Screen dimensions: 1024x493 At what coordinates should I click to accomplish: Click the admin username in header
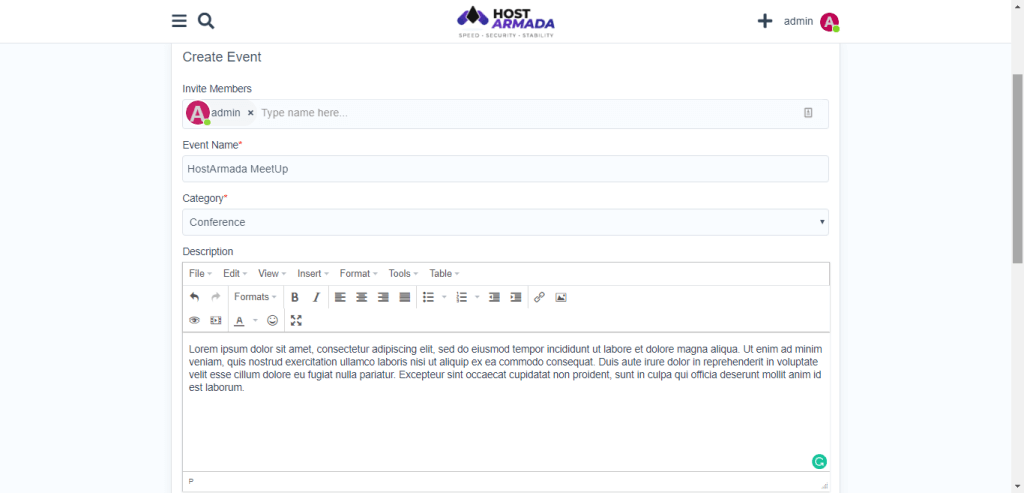[x=798, y=22]
